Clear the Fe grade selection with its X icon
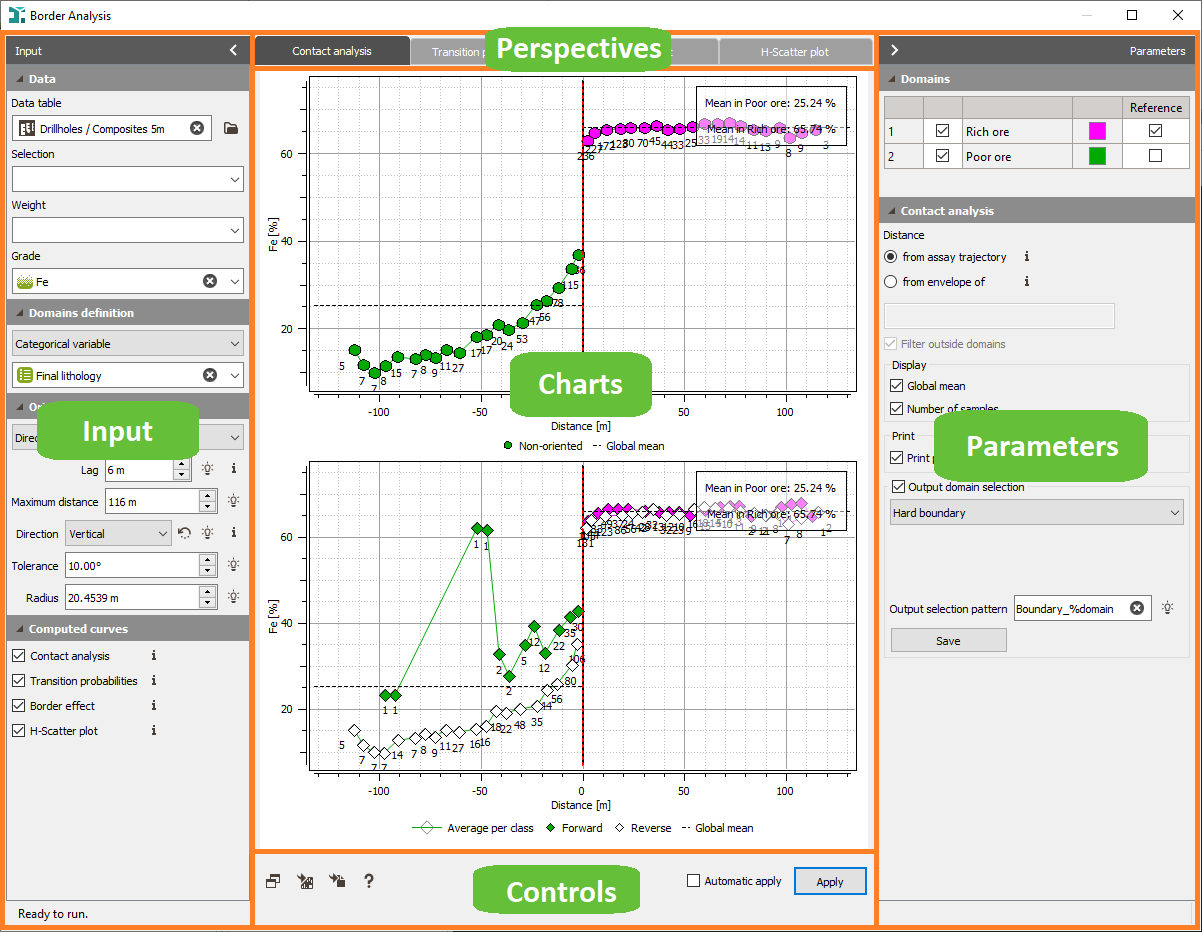 pos(210,281)
